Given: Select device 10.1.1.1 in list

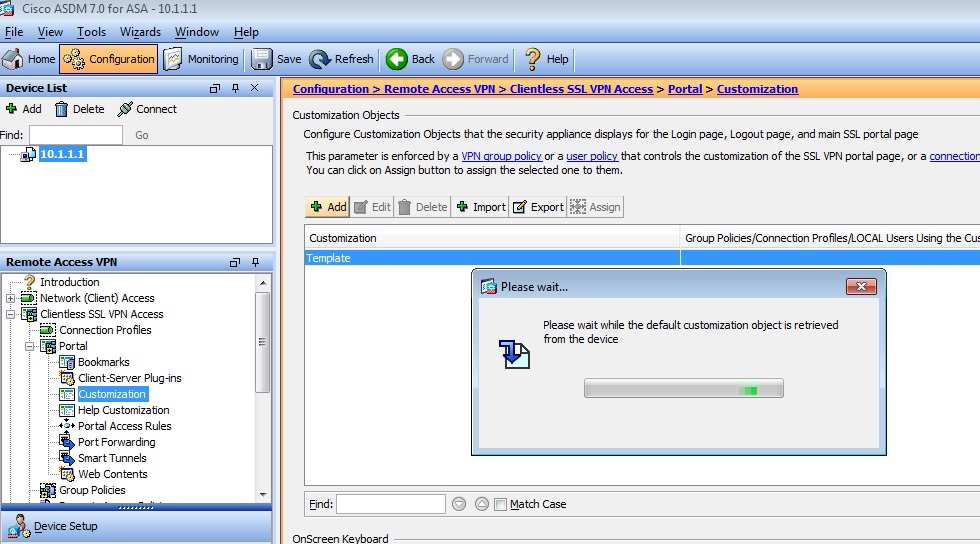Looking at the screenshot, I should coord(62,154).
